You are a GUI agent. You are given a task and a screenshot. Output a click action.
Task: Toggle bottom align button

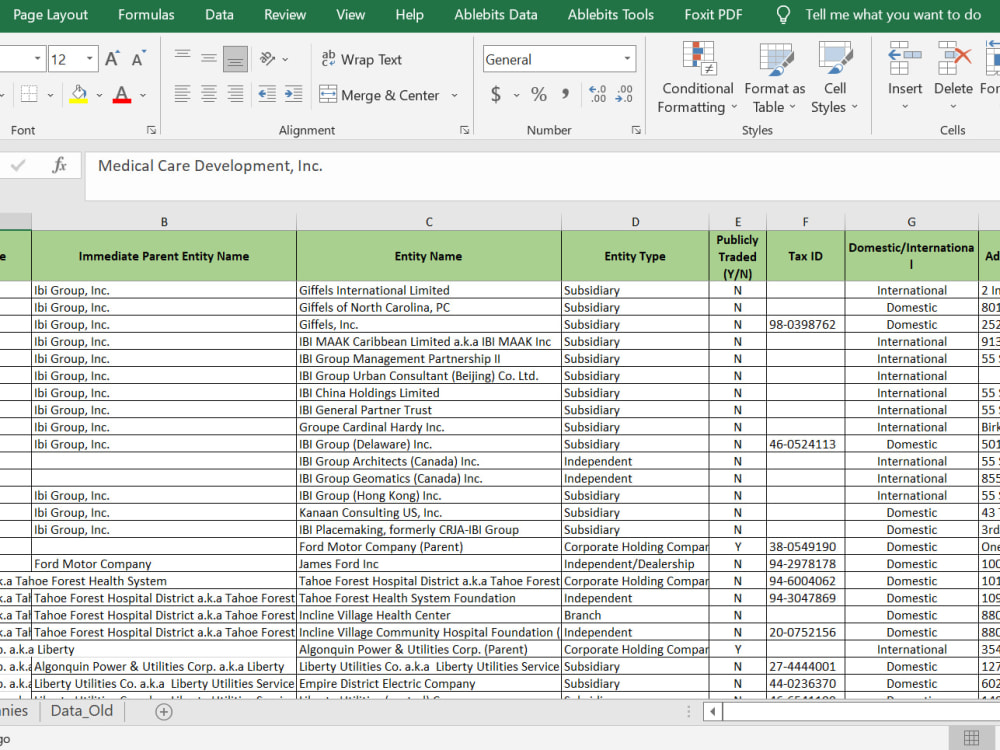[235, 59]
